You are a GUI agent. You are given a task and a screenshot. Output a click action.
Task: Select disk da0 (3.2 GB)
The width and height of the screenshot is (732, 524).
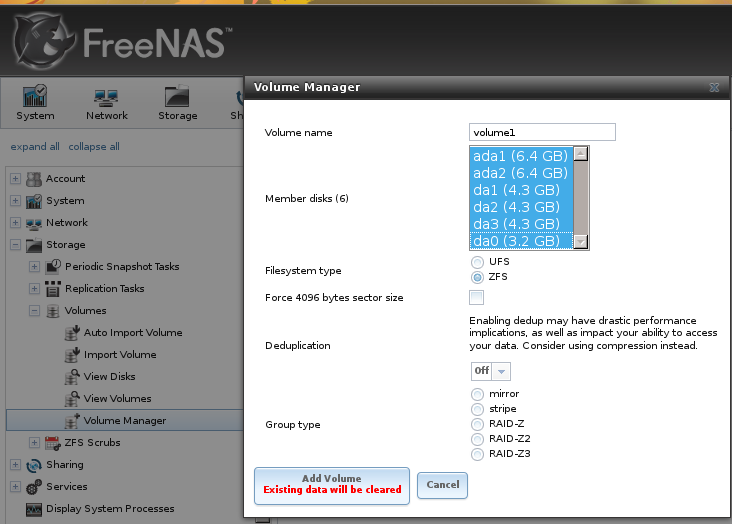(x=521, y=241)
